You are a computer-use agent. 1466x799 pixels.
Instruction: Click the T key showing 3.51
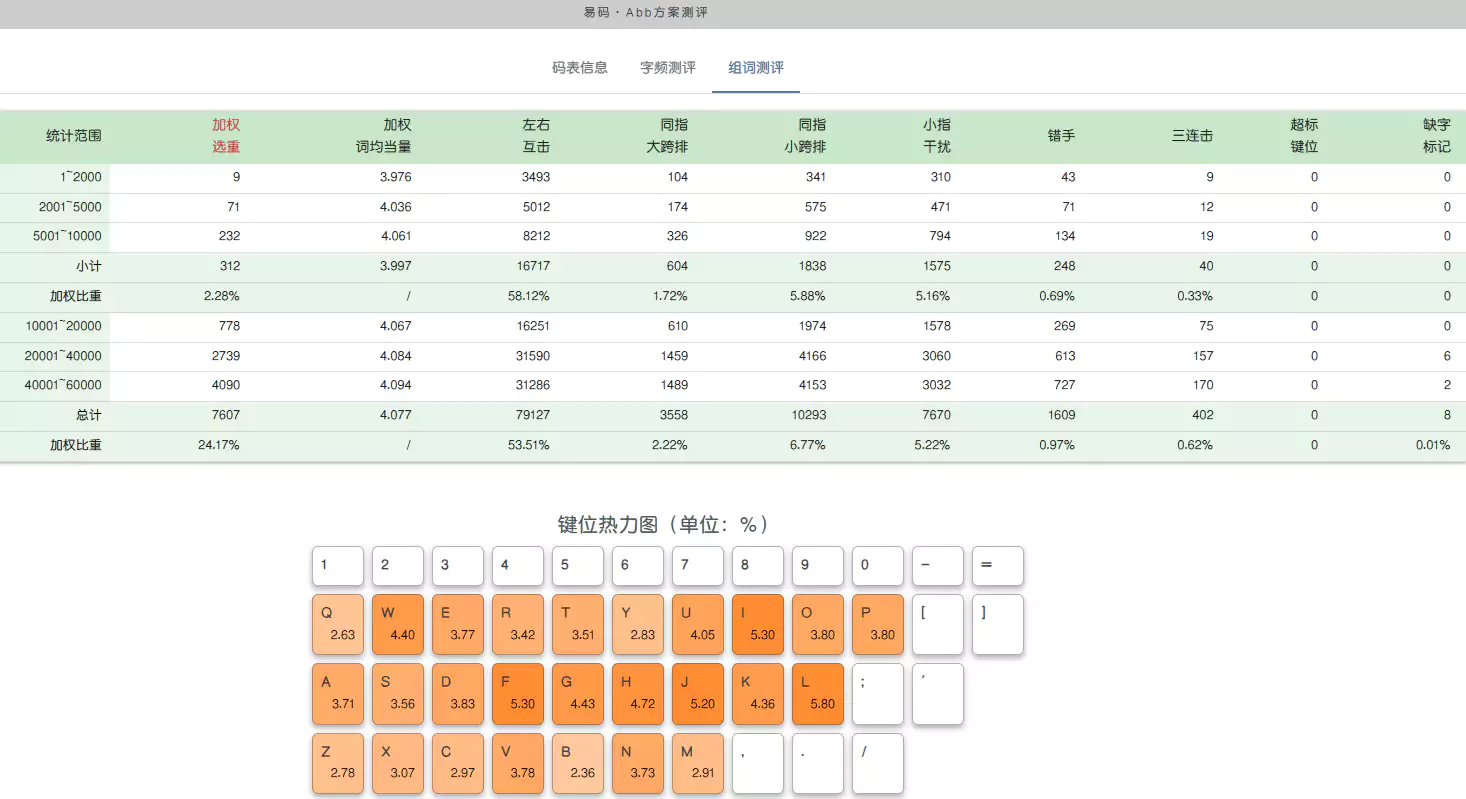tap(578, 625)
